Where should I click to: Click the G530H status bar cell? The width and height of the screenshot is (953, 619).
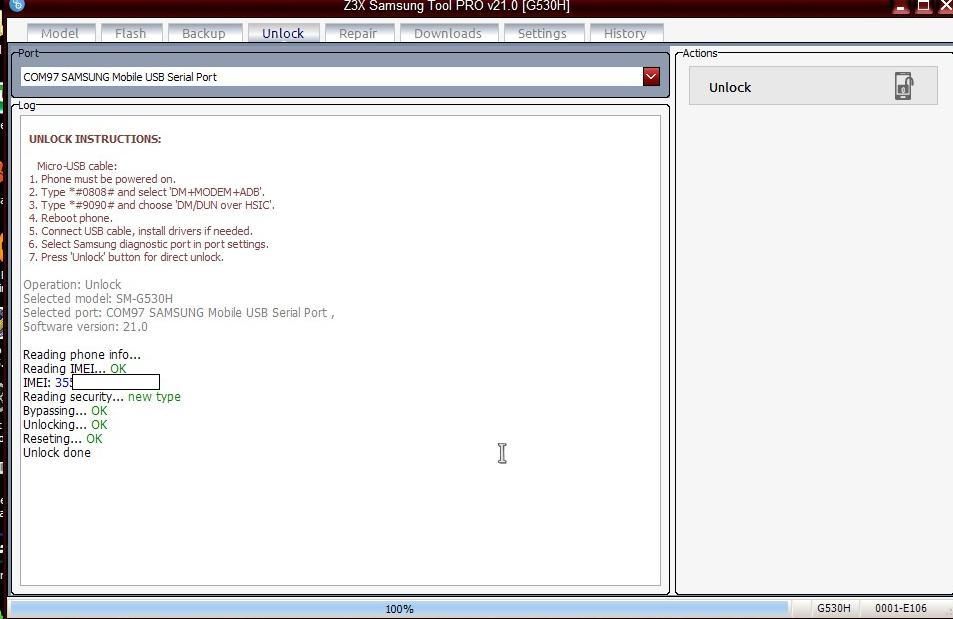click(833, 608)
